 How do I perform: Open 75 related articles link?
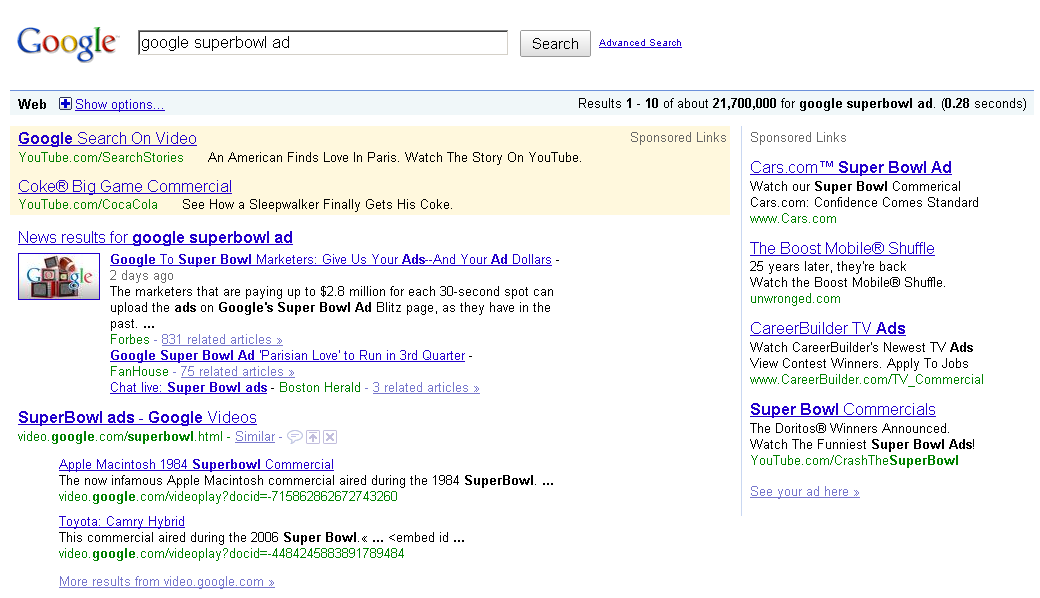tap(237, 371)
